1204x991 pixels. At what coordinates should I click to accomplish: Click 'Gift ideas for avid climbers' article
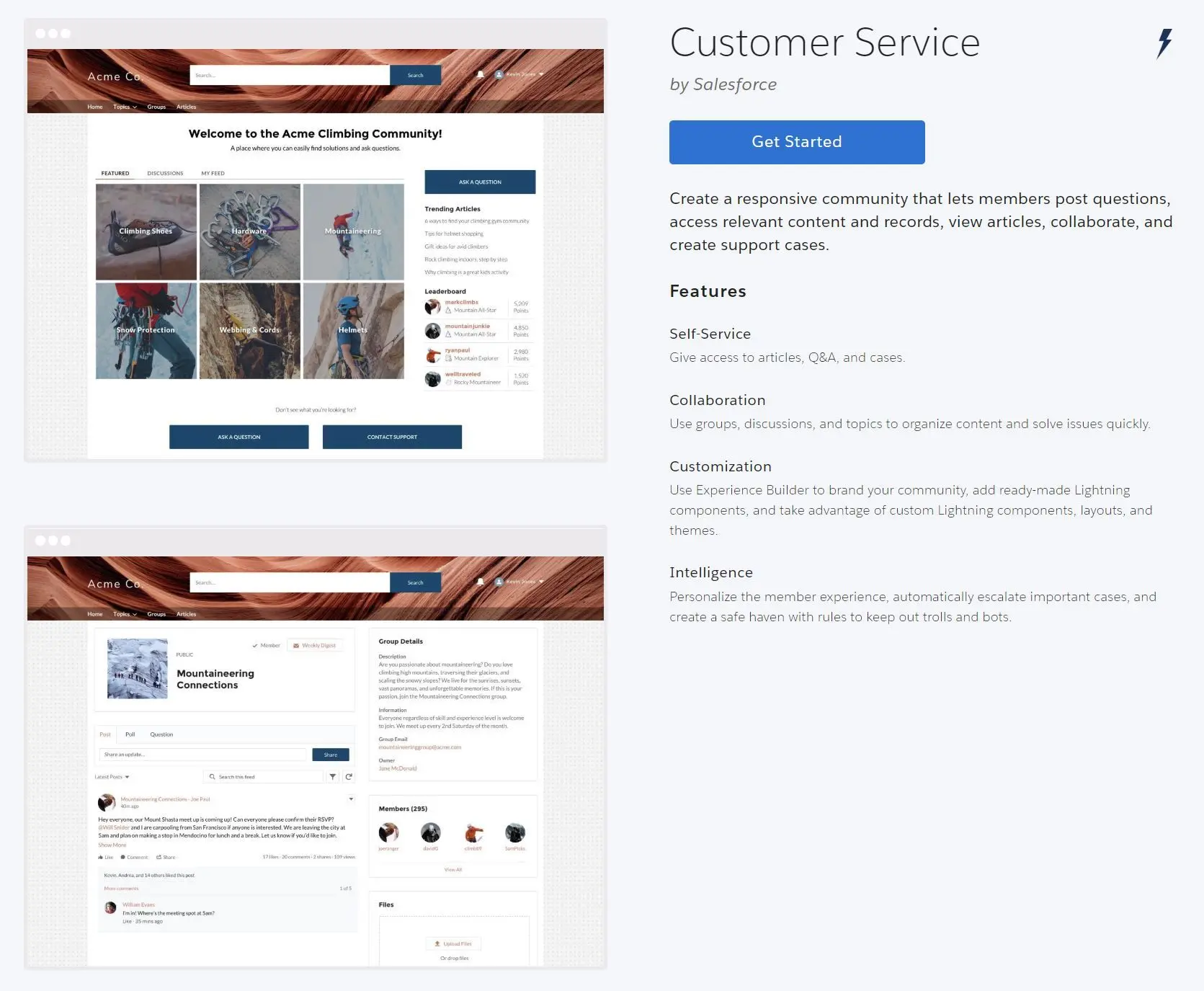456,246
